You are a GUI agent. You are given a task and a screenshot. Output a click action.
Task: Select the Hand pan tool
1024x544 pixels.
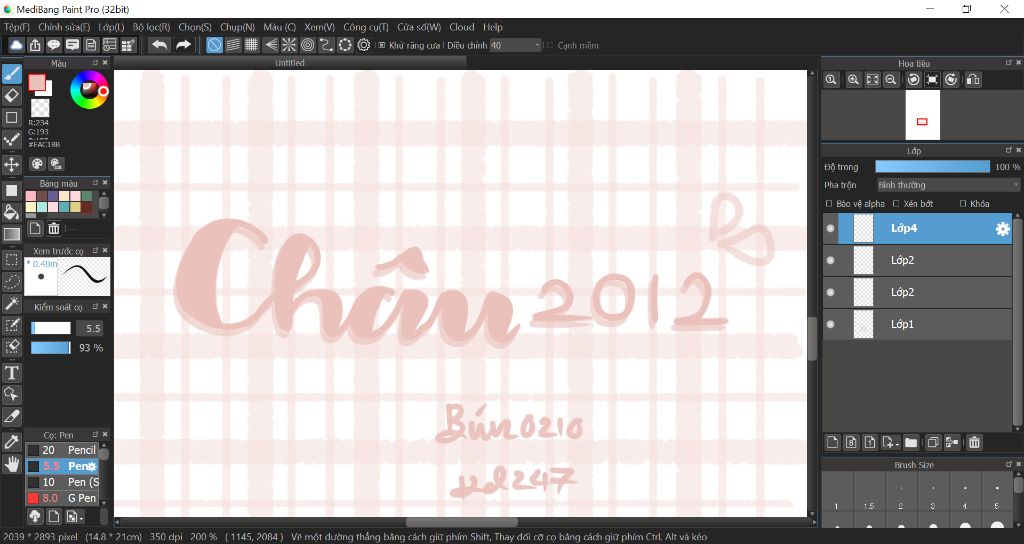point(12,464)
